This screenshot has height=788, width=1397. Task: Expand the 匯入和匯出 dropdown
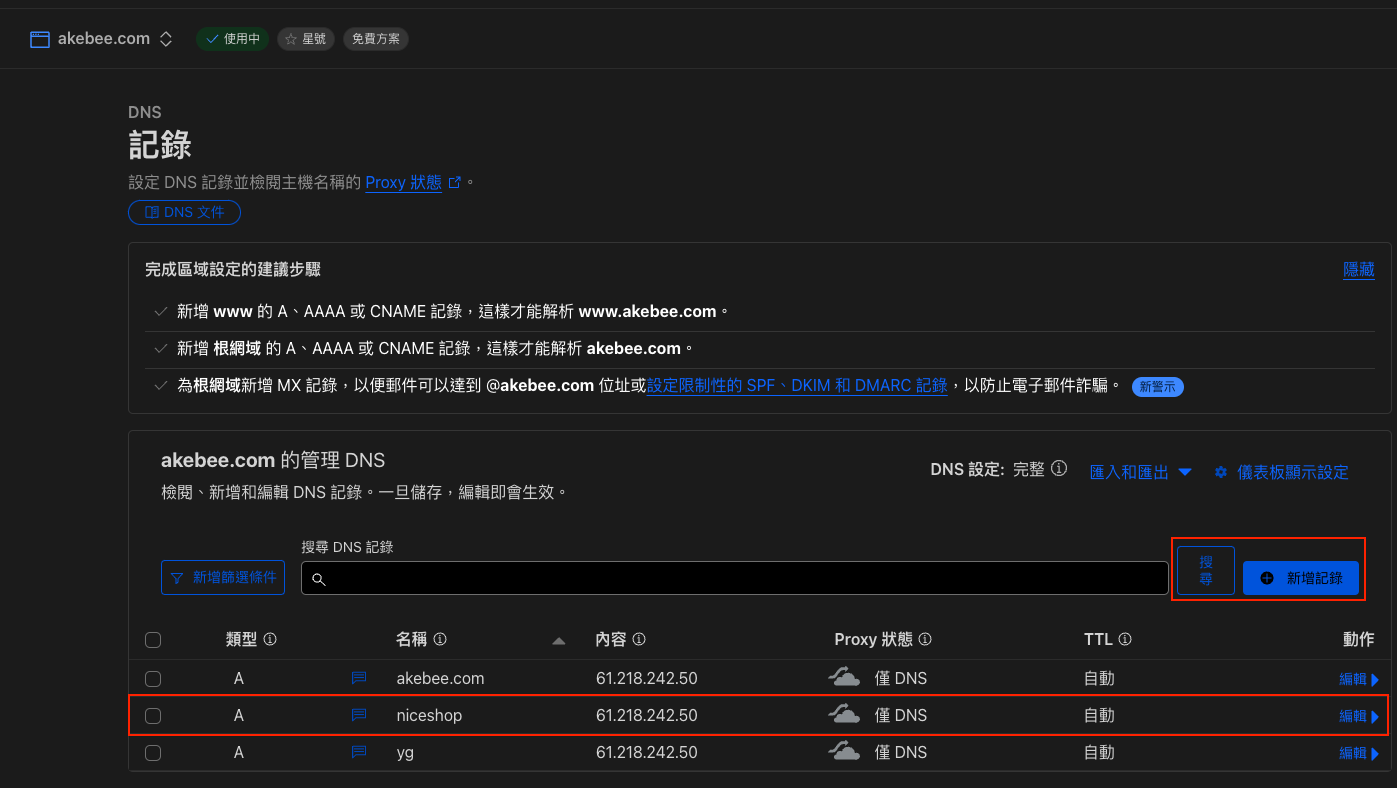pos(1140,472)
